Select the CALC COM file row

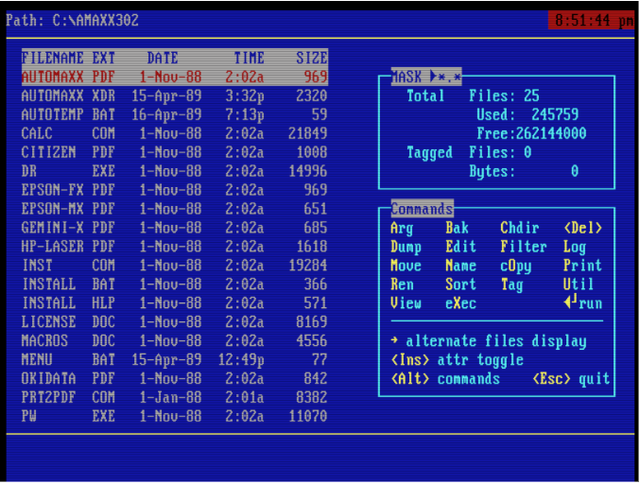[175, 133]
